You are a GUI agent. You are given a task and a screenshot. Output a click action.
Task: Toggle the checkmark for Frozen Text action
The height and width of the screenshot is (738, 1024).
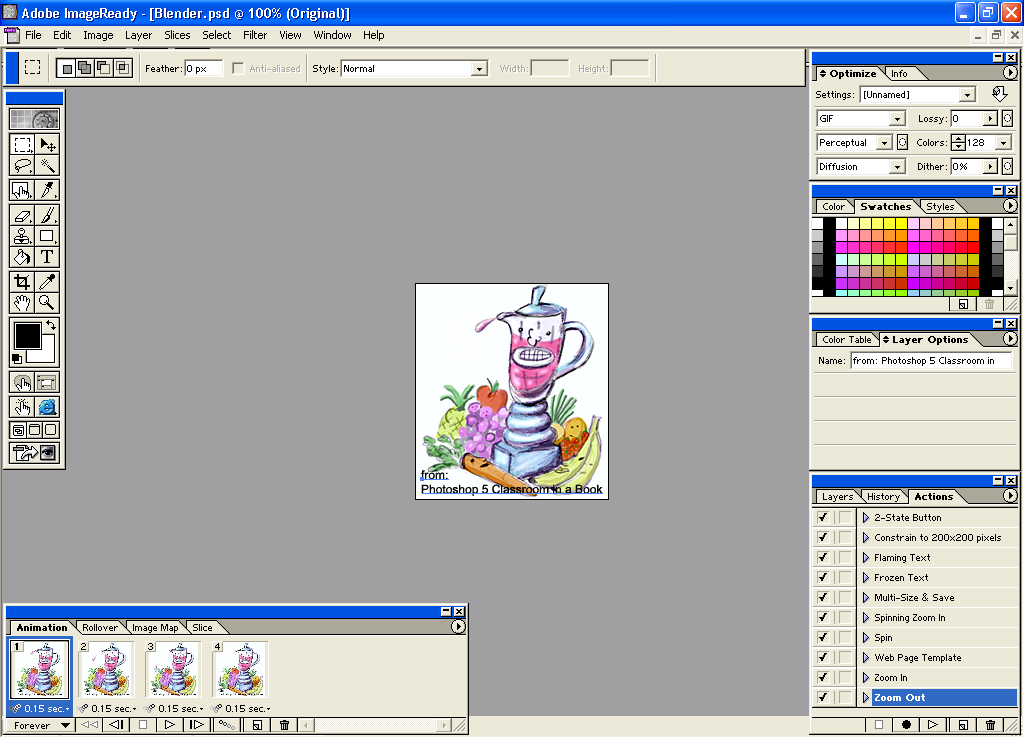[823, 577]
